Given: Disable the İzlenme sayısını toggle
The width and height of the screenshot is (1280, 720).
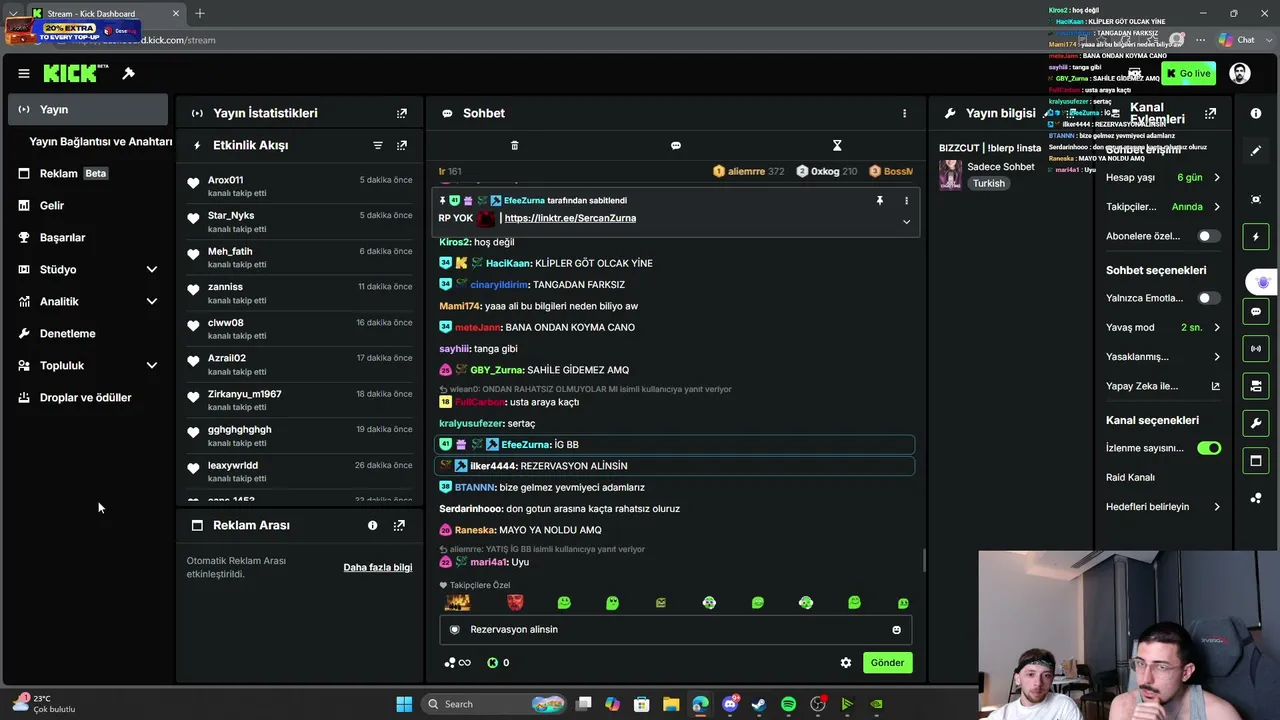Looking at the screenshot, I should click(x=1209, y=448).
